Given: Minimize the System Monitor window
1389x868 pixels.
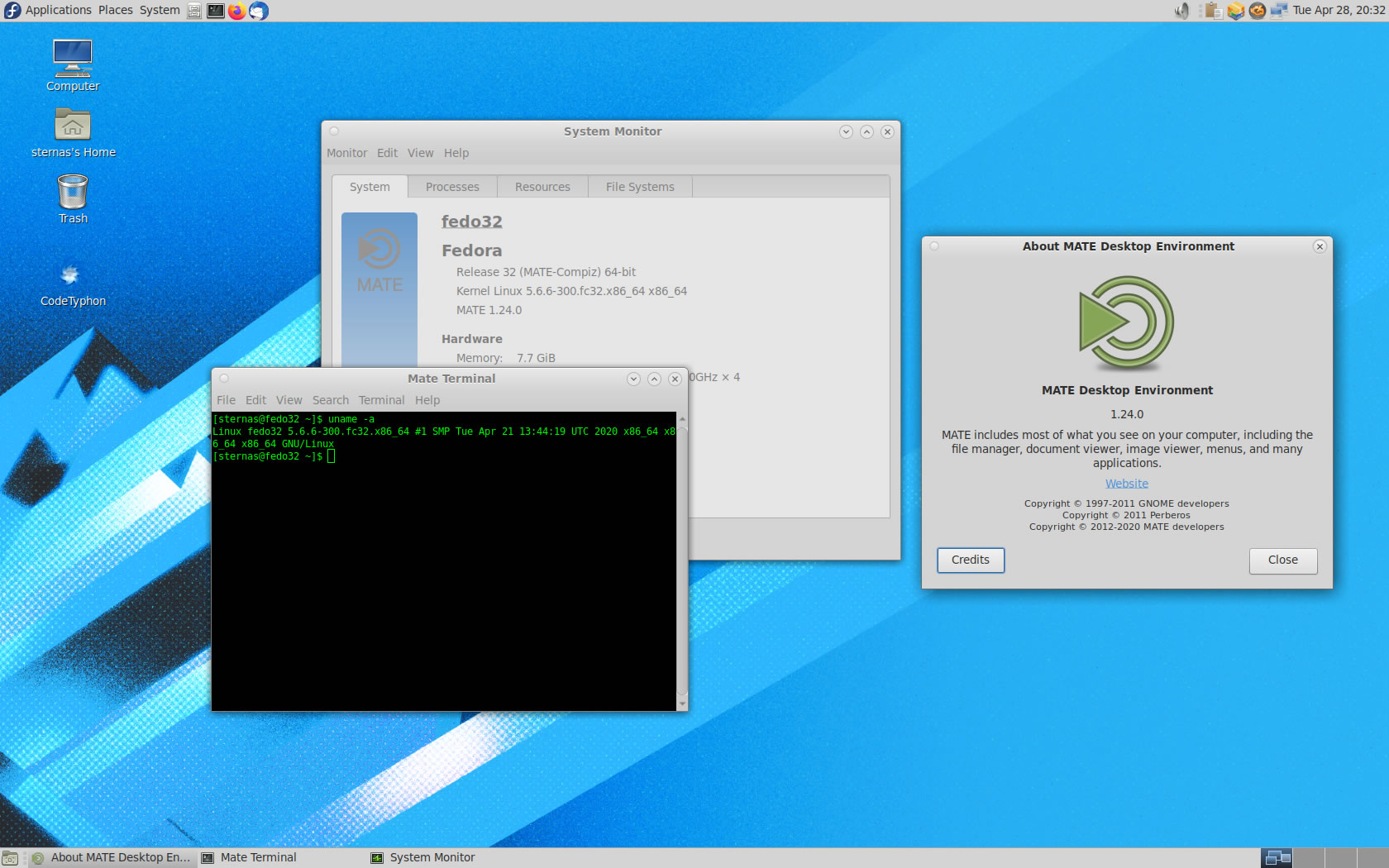Looking at the screenshot, I should 846,131.
